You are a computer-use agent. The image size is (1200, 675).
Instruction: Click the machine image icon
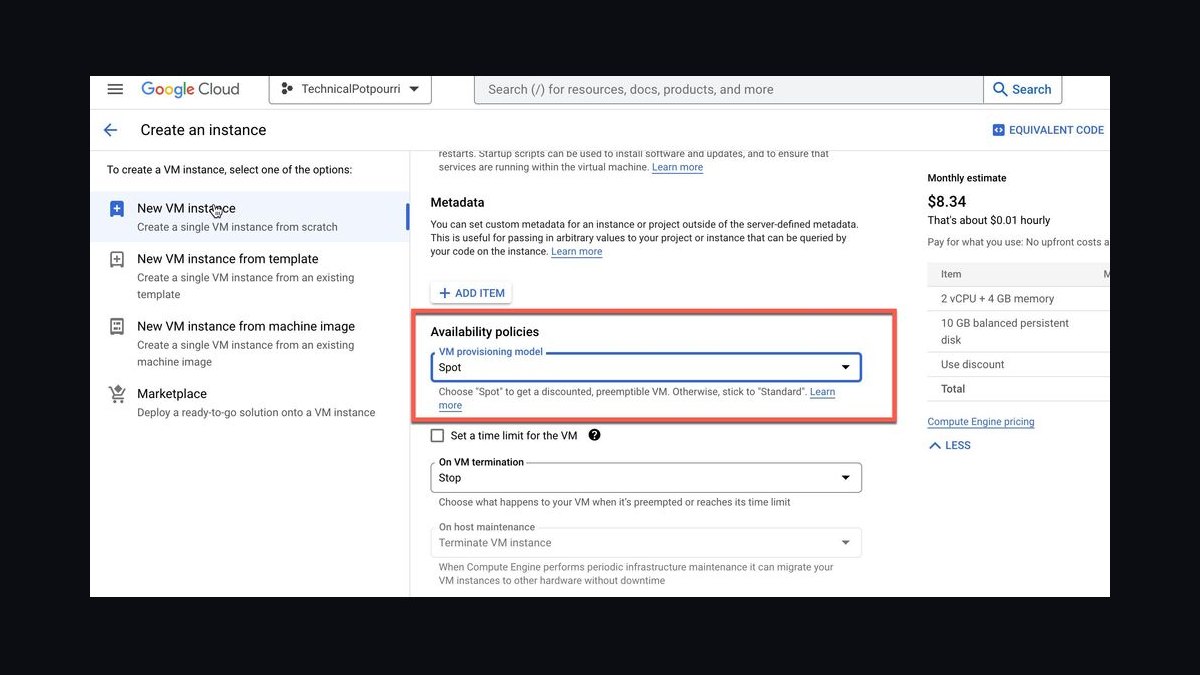point(117,327)
